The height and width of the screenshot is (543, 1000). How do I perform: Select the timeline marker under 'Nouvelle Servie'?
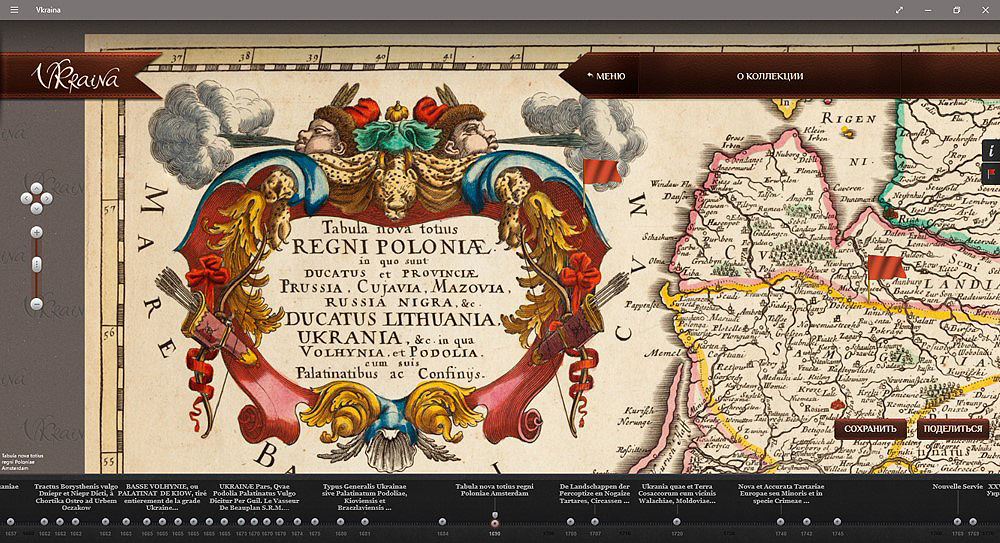click(x=957, y=522)
